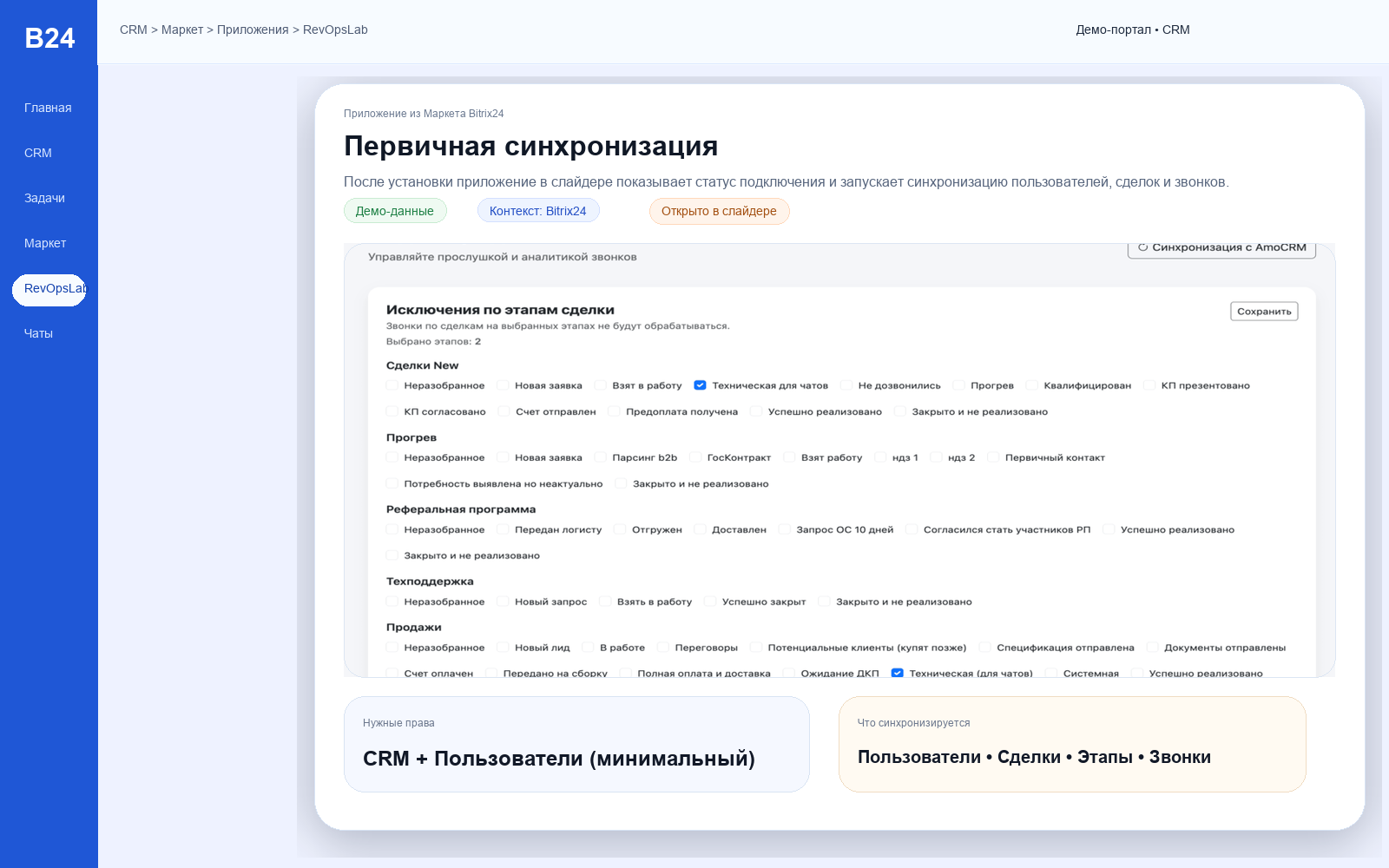The height and width of the screenshot is (868, 1389).
Task: Click the Демо-данные chip
Action: click(395, 211)
